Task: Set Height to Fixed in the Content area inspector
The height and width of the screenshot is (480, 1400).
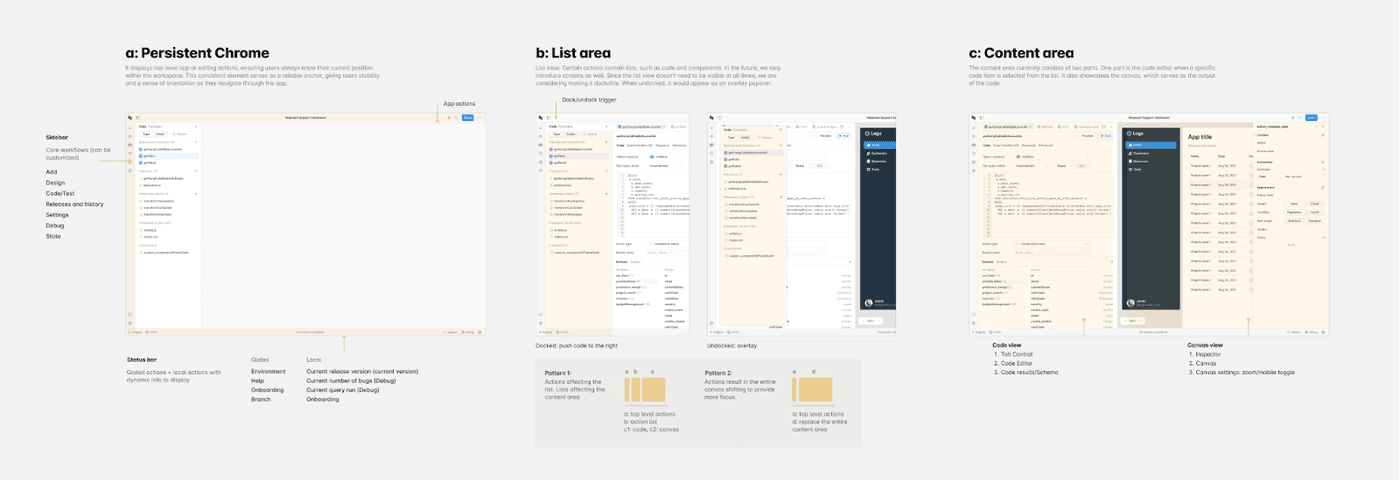Action: (1315, 204)
